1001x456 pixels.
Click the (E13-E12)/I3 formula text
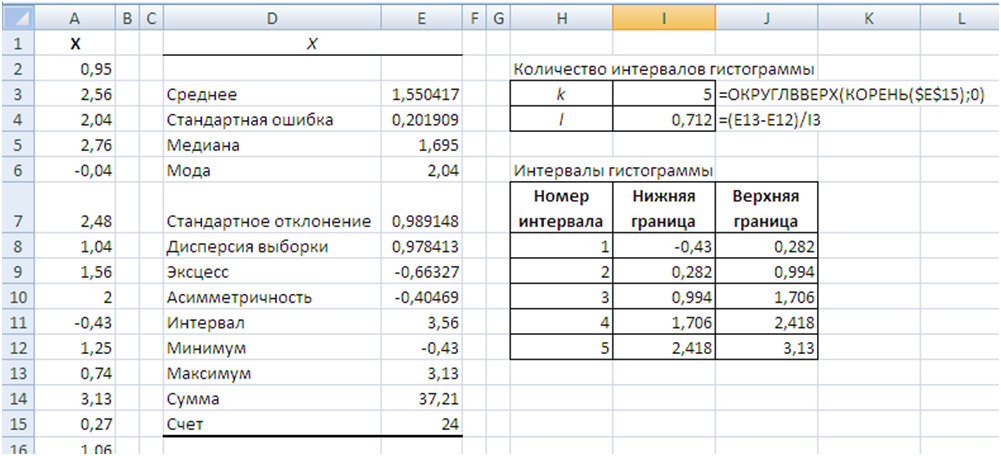pyautogui.click(x=769, y=120)
